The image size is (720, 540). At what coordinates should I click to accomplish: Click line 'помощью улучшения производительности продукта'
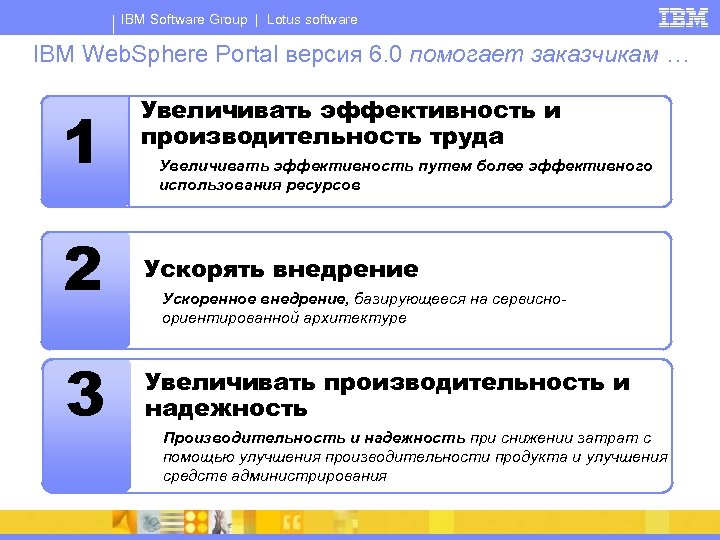[366, 457]
